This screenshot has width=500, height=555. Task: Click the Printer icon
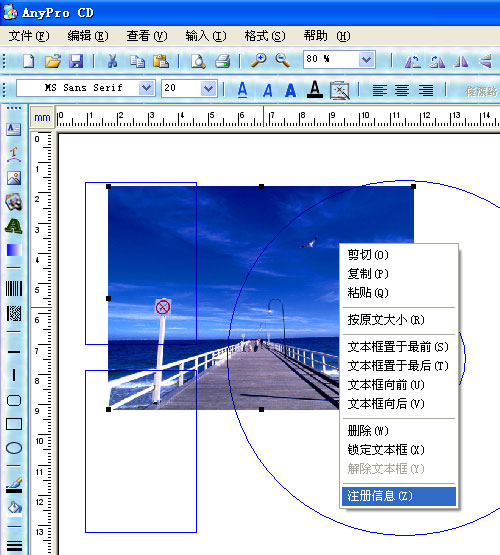point(223,61)
